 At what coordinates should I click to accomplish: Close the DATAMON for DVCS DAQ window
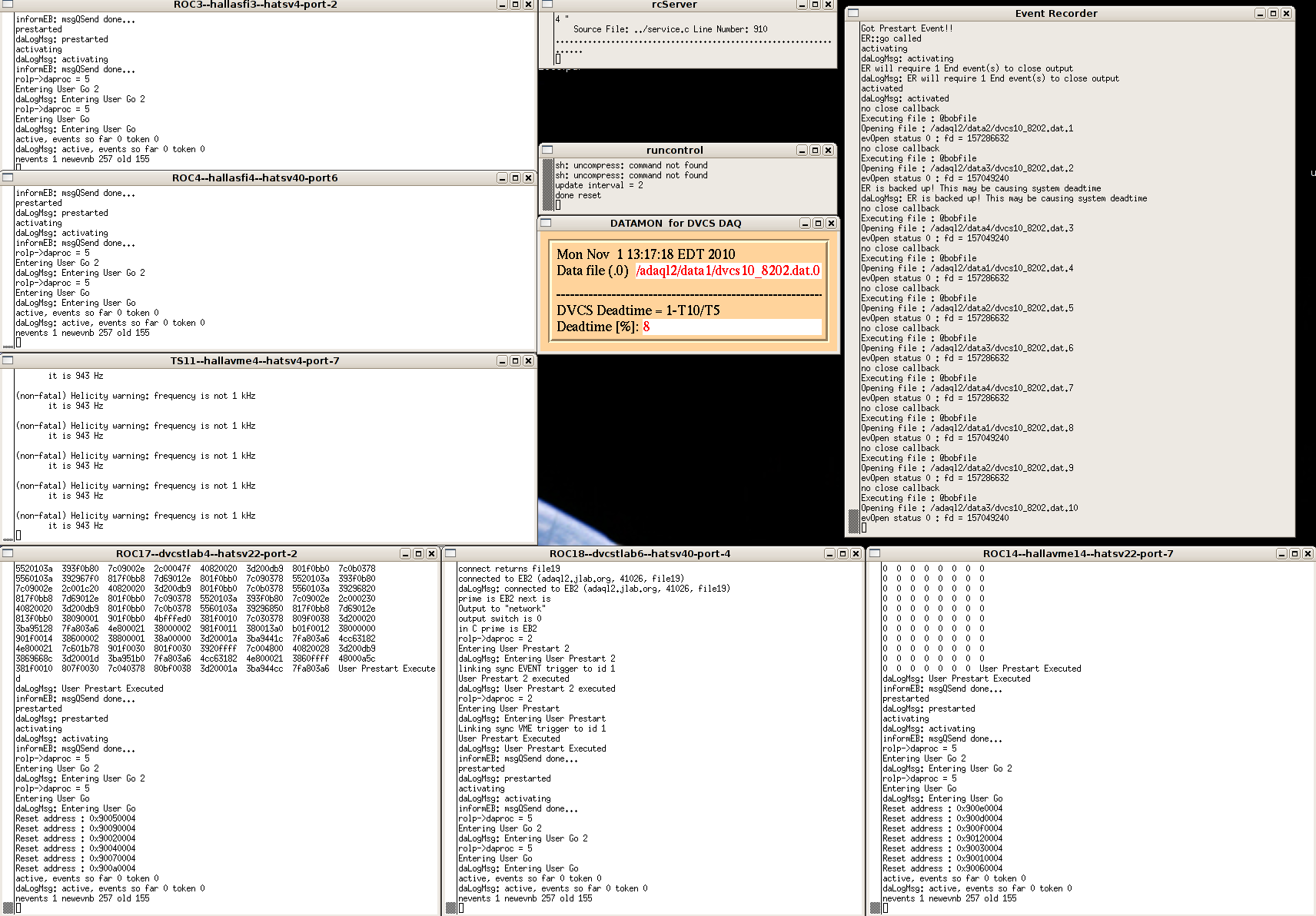(x=831, y=223)
